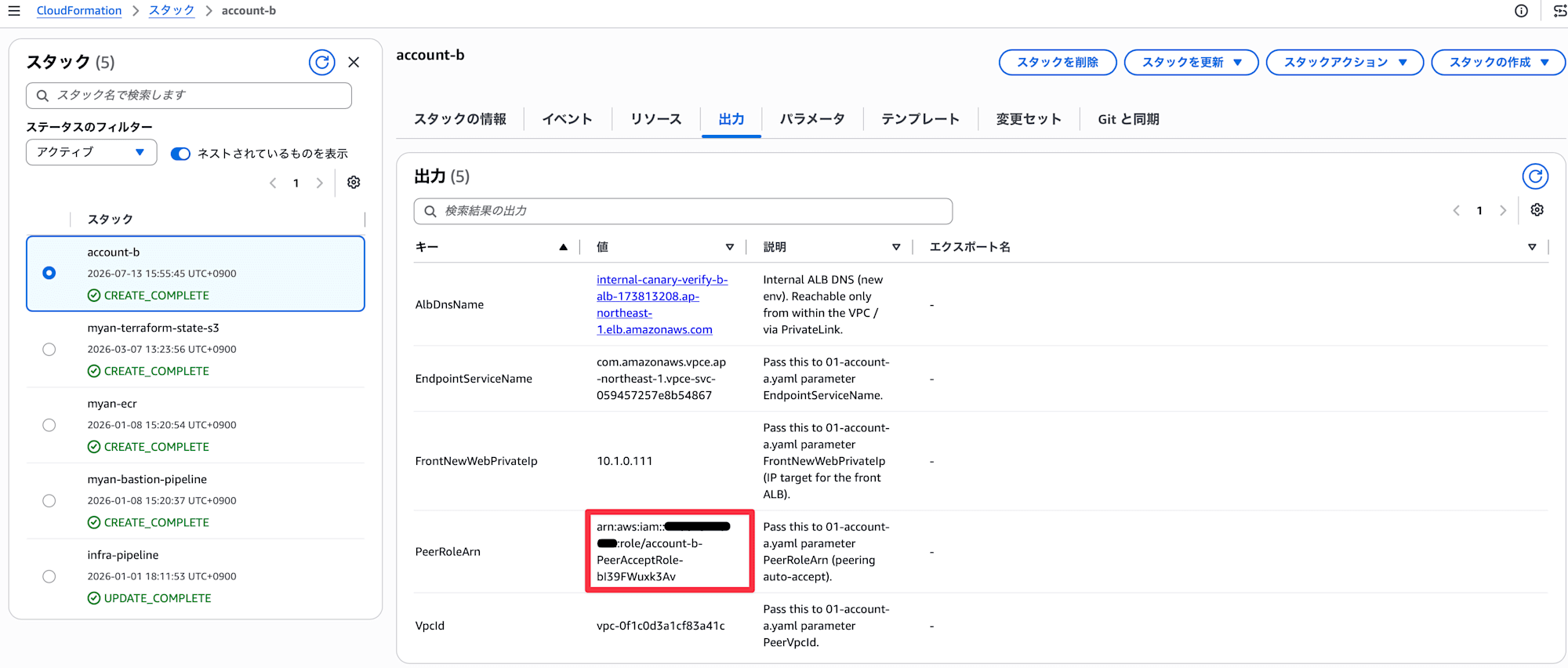Refresh the stacks list
This screenshot has width=1568, height=668.
point(321,62)
